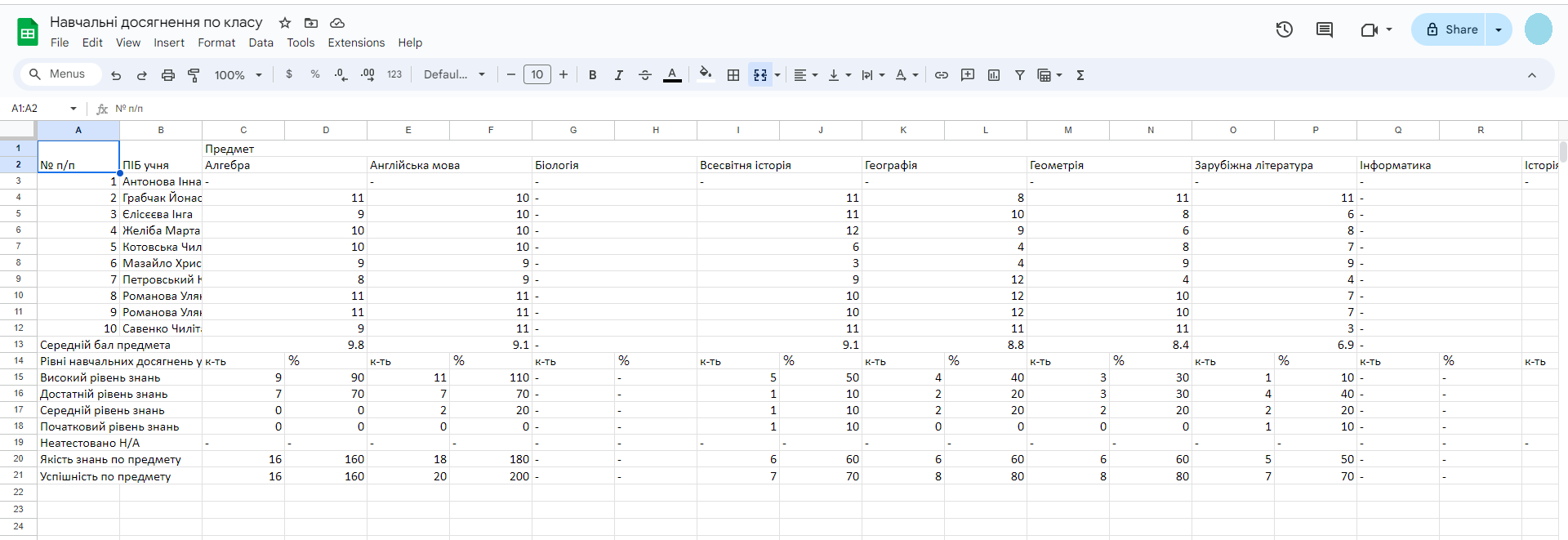Click the Functions sigma icon

pyautogui.click(x=1080, y=75)
